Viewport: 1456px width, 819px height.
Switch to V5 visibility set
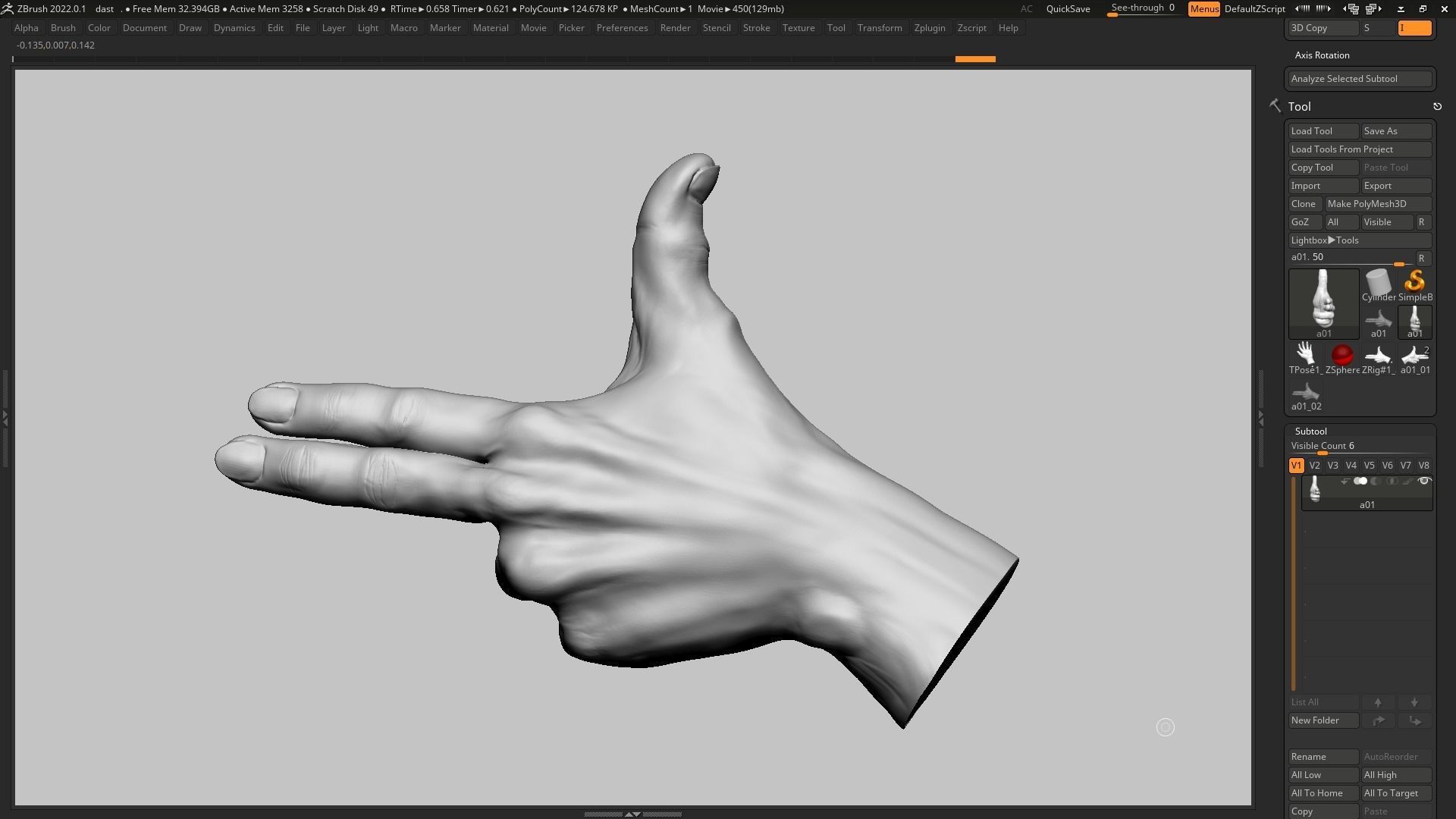(x=1369, y=466)
